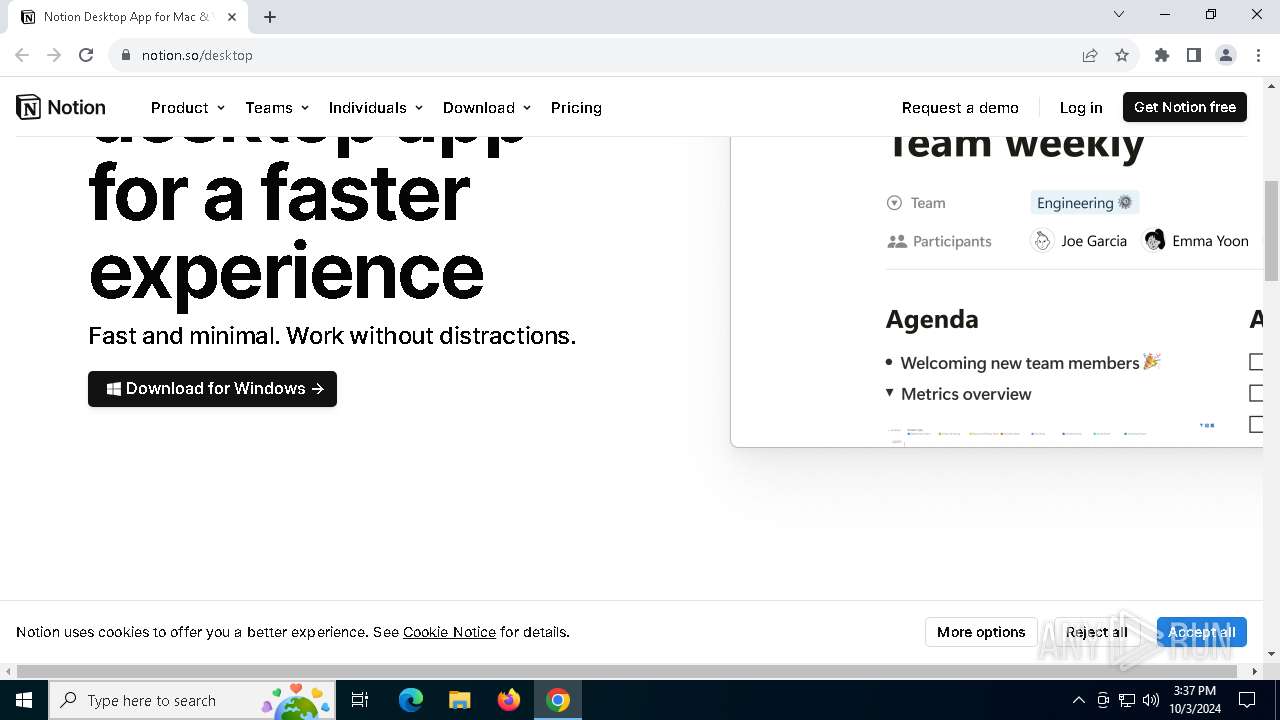Click the taskbar clock showing 3:37 PM
Screen dimensions: 1280x720
click(1195, 700)
